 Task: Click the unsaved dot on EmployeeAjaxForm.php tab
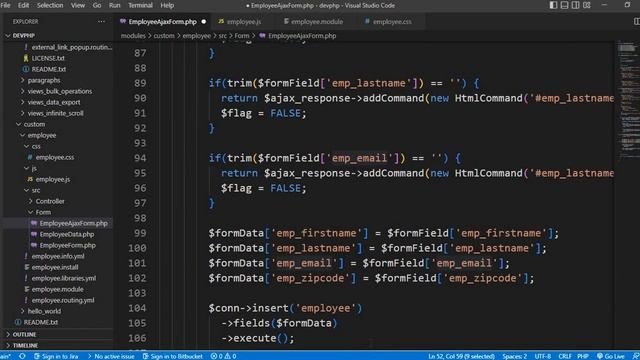click(204, 22)
